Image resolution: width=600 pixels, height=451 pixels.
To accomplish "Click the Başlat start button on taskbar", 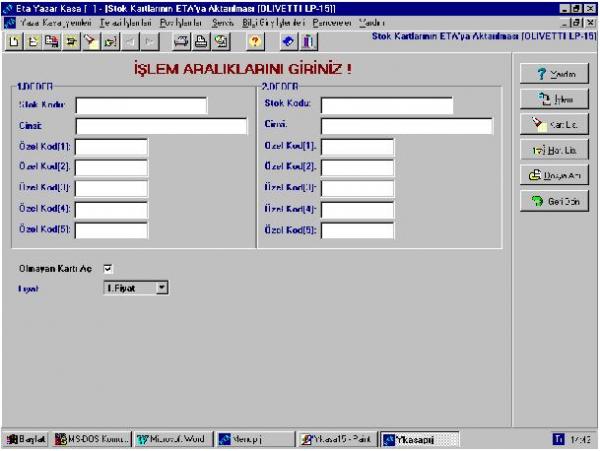I will click(27, 438).
